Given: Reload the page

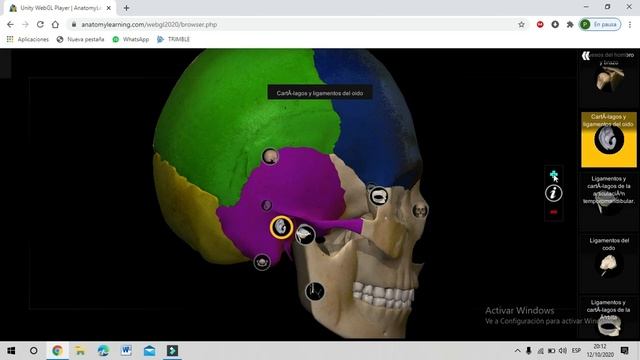Looking at the screenshot, I should coord(40,24).
